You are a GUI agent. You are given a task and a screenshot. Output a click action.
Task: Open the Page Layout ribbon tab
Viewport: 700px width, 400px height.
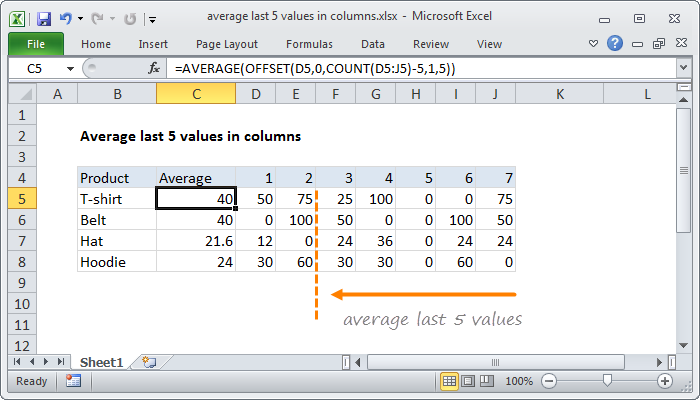[x=227, y=44]
